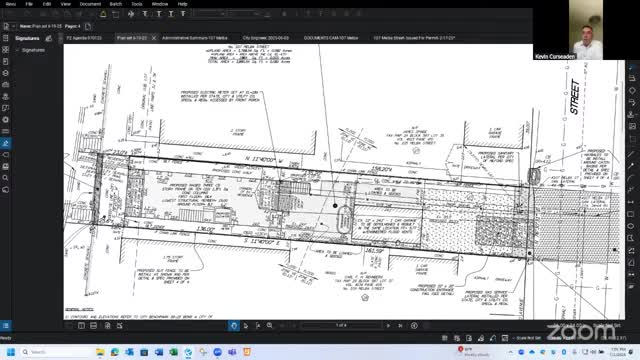Click the sign document icon in Signatures panel

pyautogui.click(x=49, y=38)
